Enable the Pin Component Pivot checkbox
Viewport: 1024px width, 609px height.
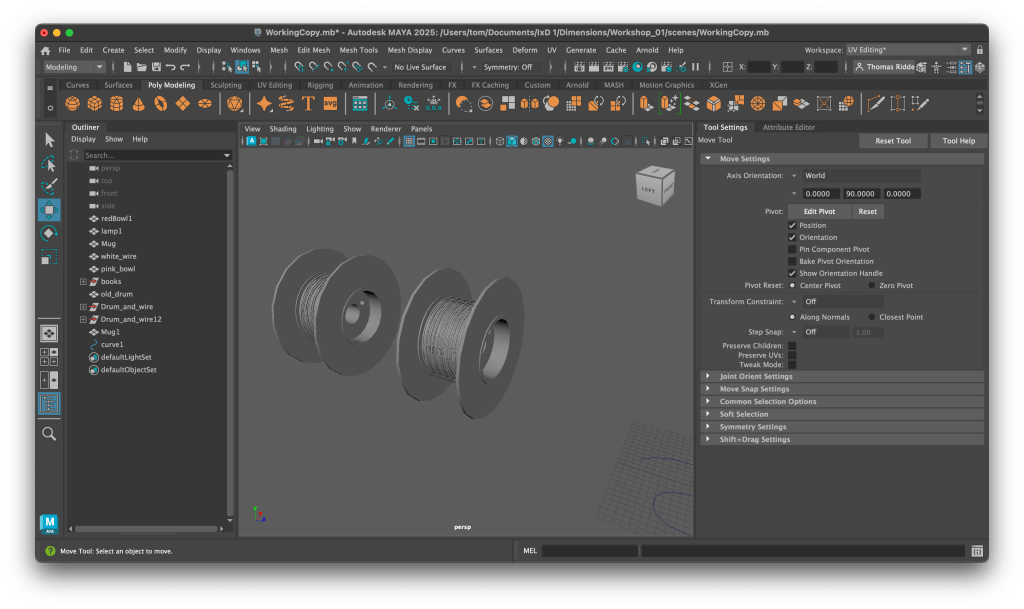point(792,249)
